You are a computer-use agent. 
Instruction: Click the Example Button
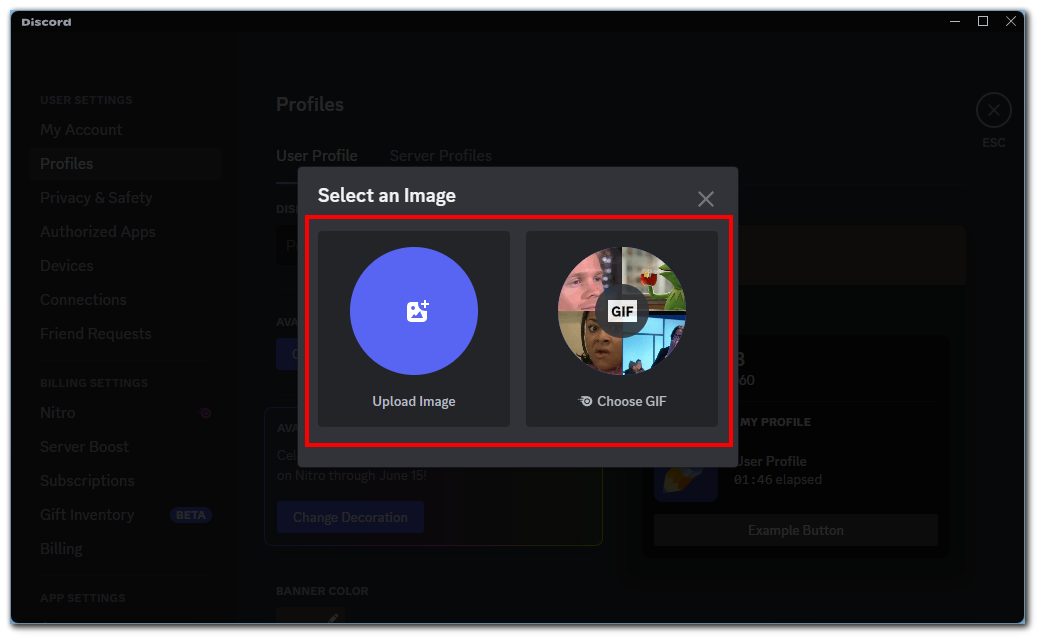pos(795,531)
